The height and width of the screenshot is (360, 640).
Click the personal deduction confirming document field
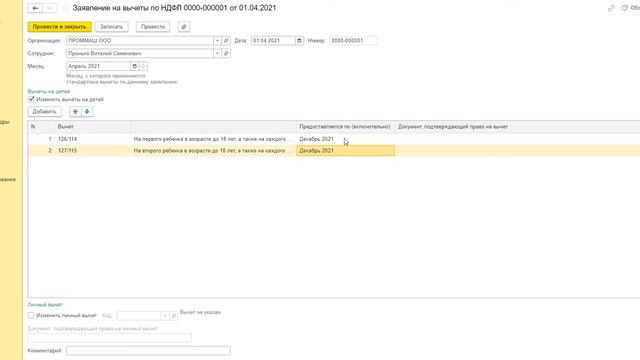point(109,338)
